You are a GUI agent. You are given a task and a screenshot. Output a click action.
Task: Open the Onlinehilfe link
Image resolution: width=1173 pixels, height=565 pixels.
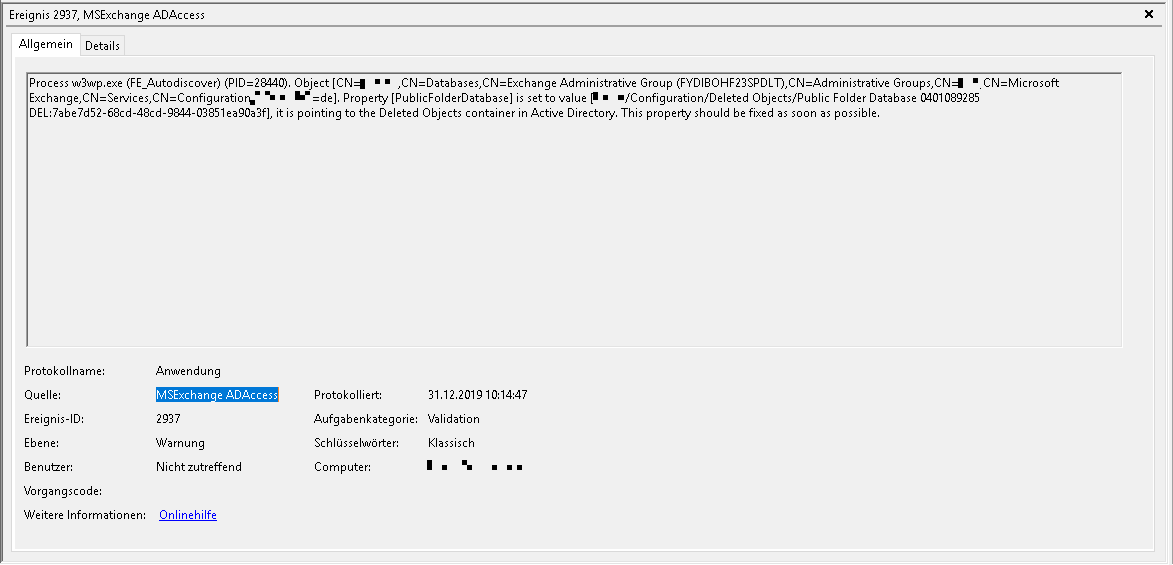click(188, 515)
